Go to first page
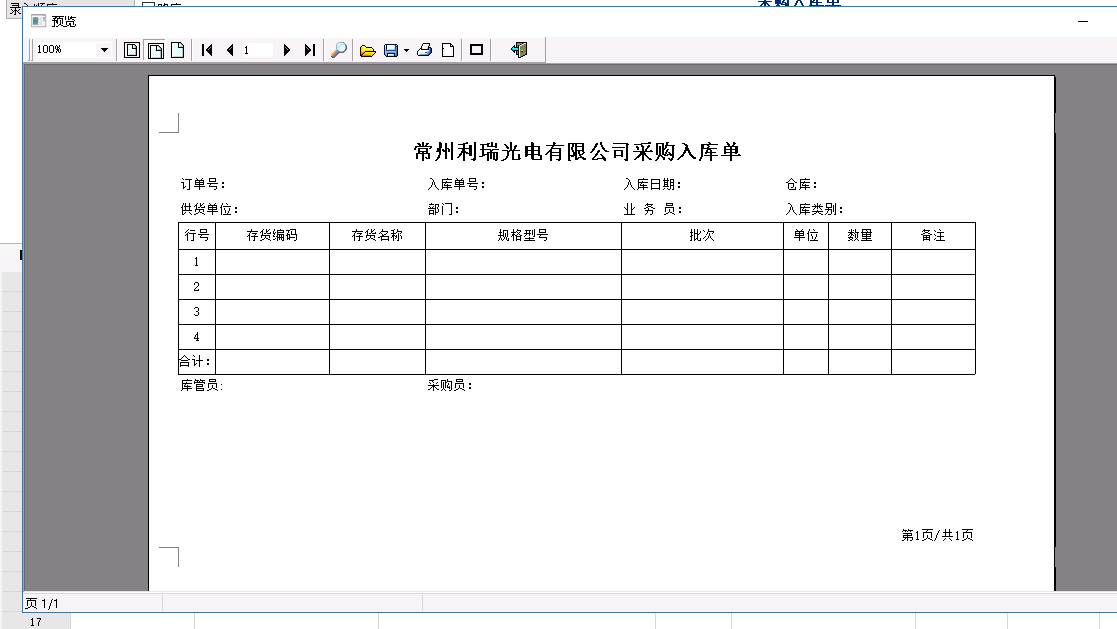The width and height of the screenshot is (1117, 629). click(x=207, y=50)
